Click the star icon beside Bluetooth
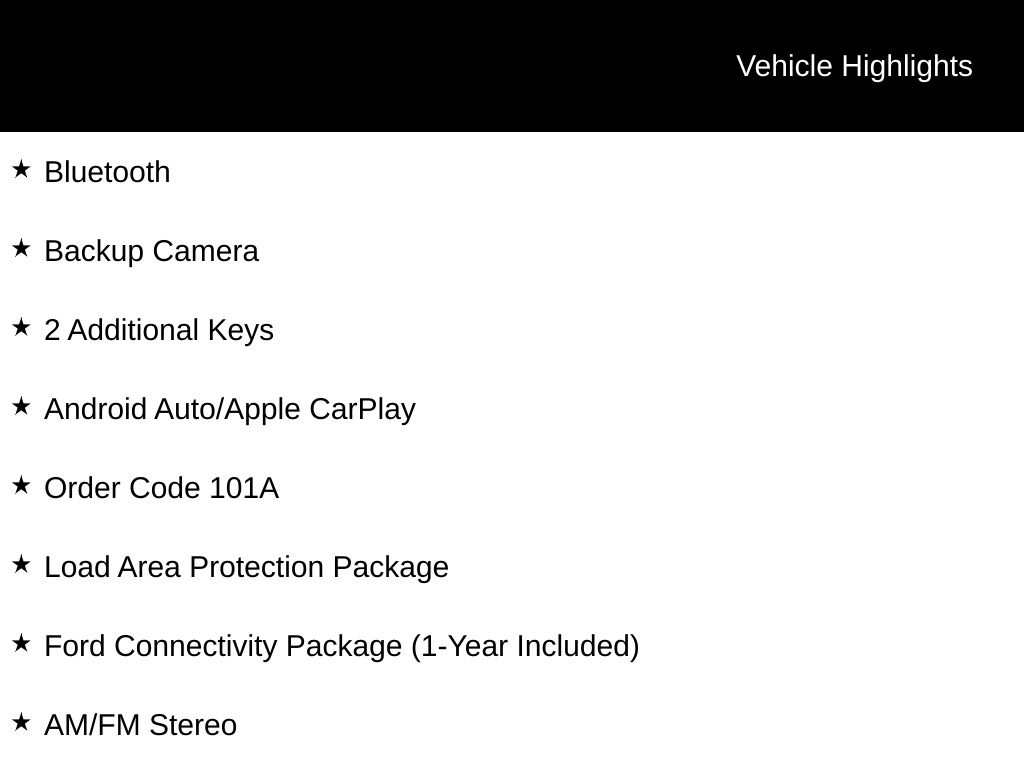This screenshot has width=1024, height=768. tap(22, 169)
